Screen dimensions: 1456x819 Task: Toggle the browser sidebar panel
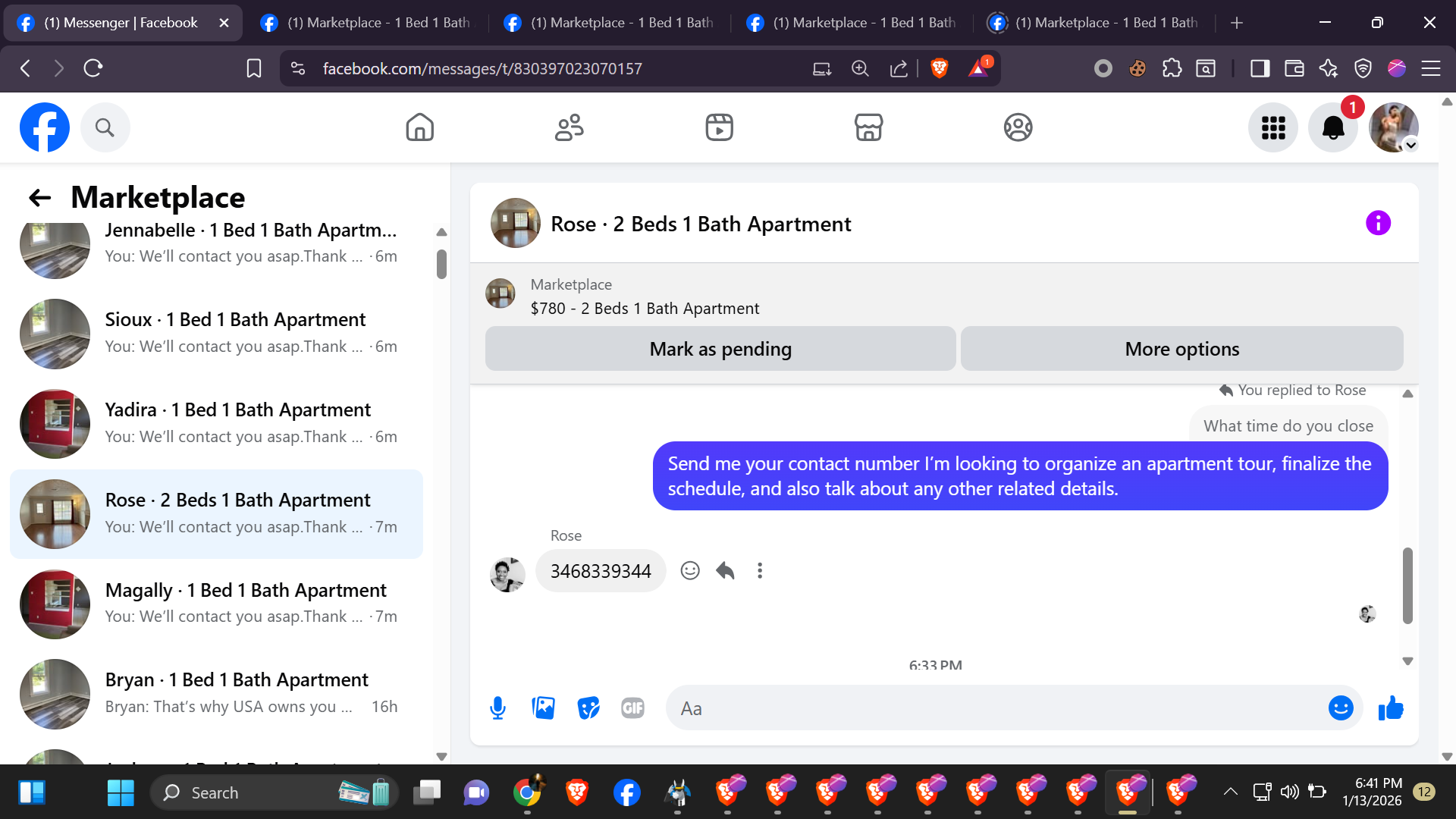[x=1260, y=69]
